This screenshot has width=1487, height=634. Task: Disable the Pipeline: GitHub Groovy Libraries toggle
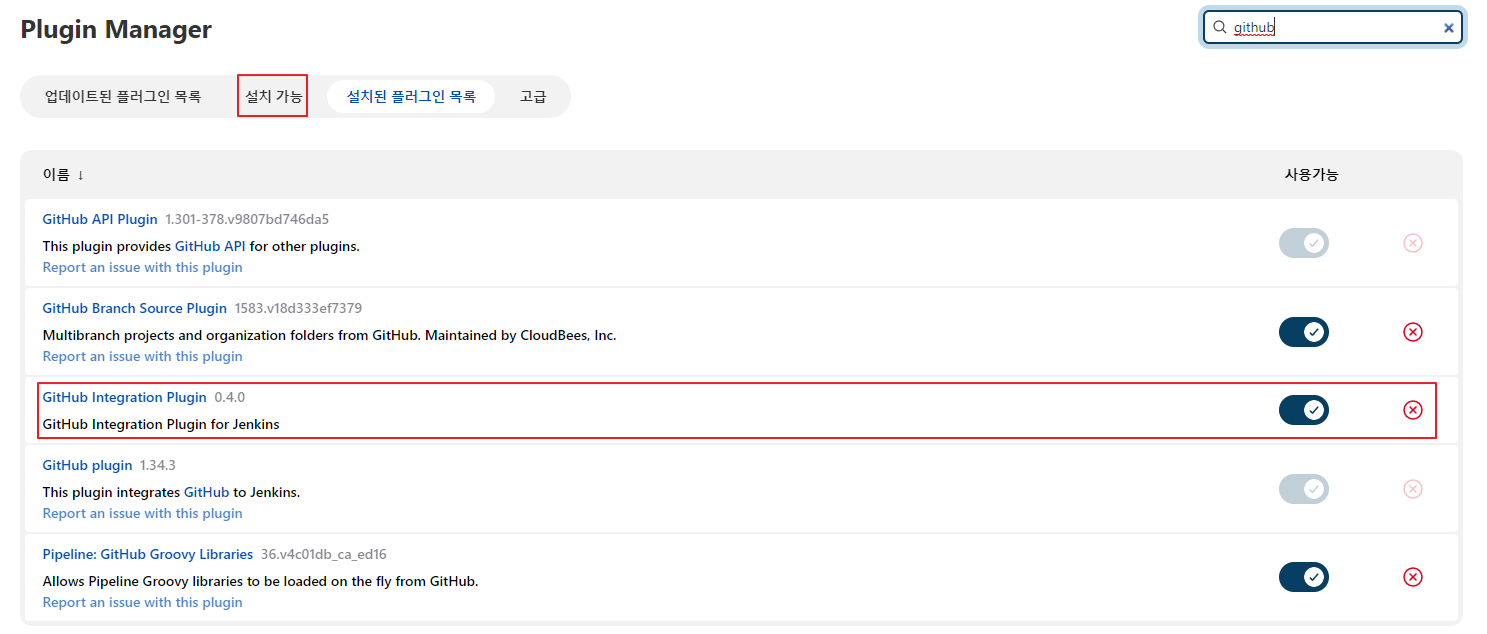coord(1304,577)
